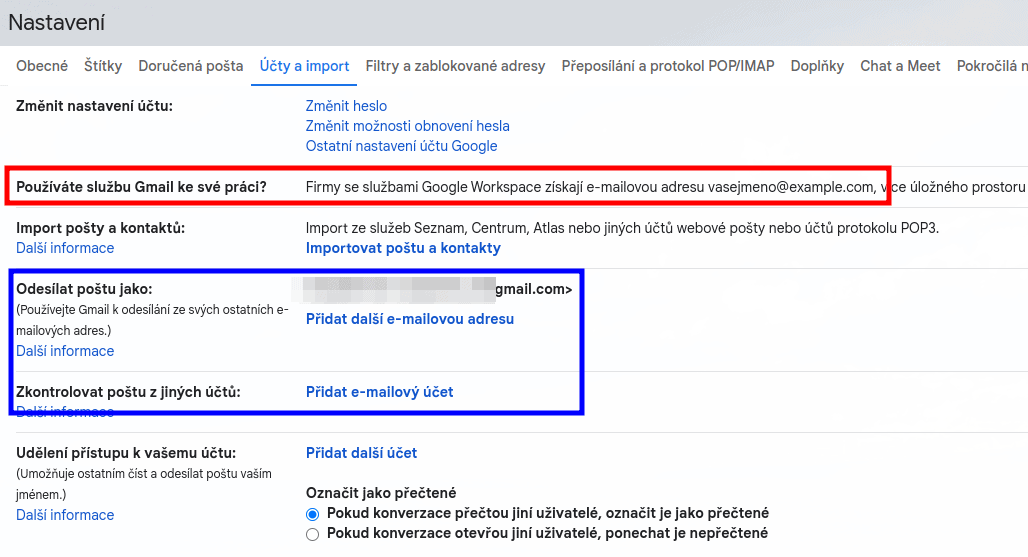Click the blurred gmail.com sender address
Viewport: 1028px width, 557px height.
click(432, 289)
